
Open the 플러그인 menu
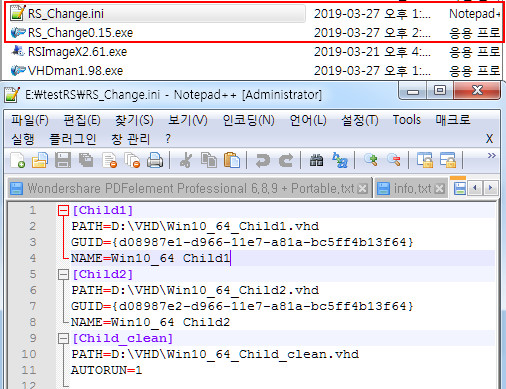pos(73,139)
